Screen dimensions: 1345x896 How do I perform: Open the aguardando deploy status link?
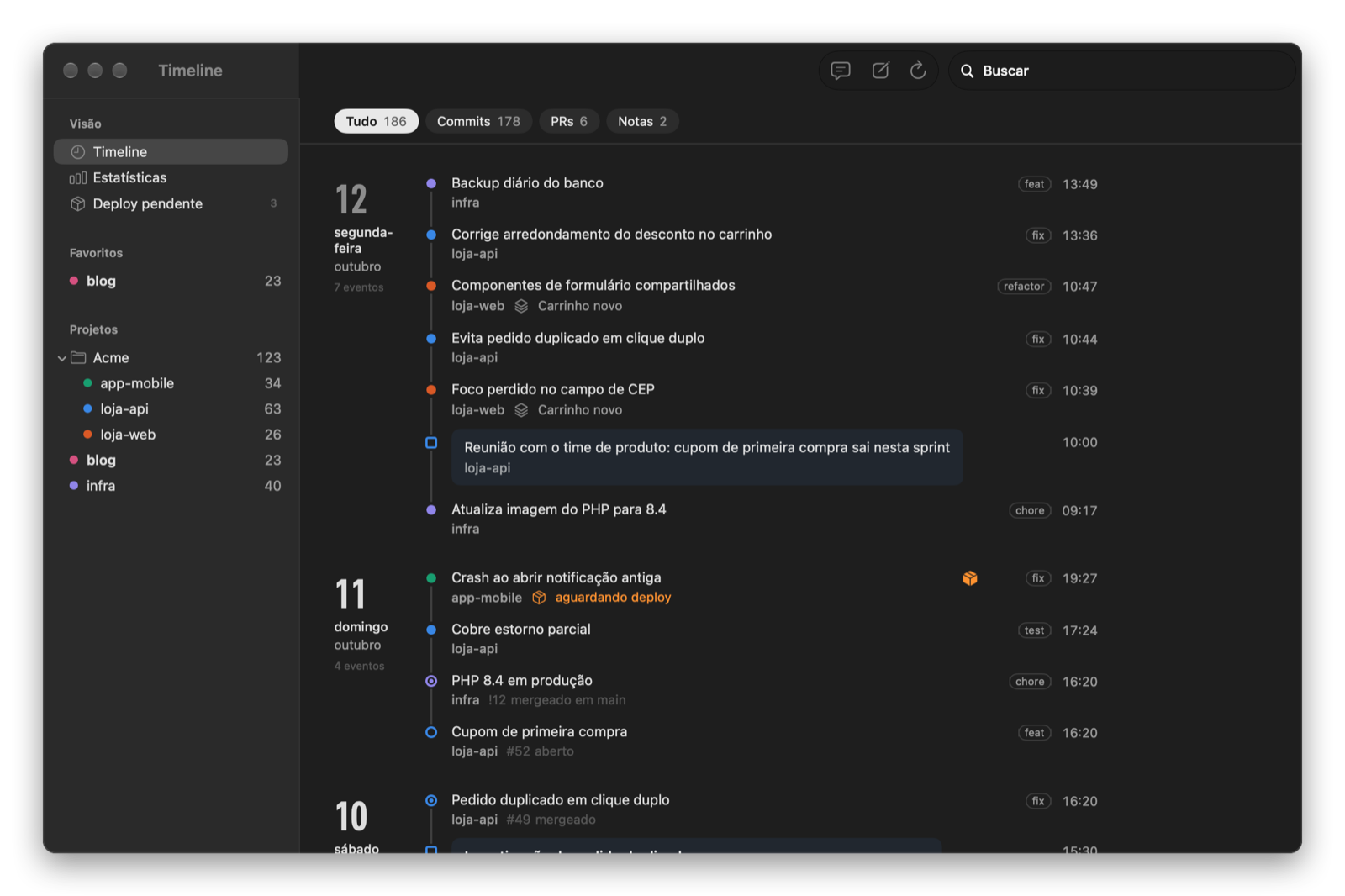click(613, 598)
